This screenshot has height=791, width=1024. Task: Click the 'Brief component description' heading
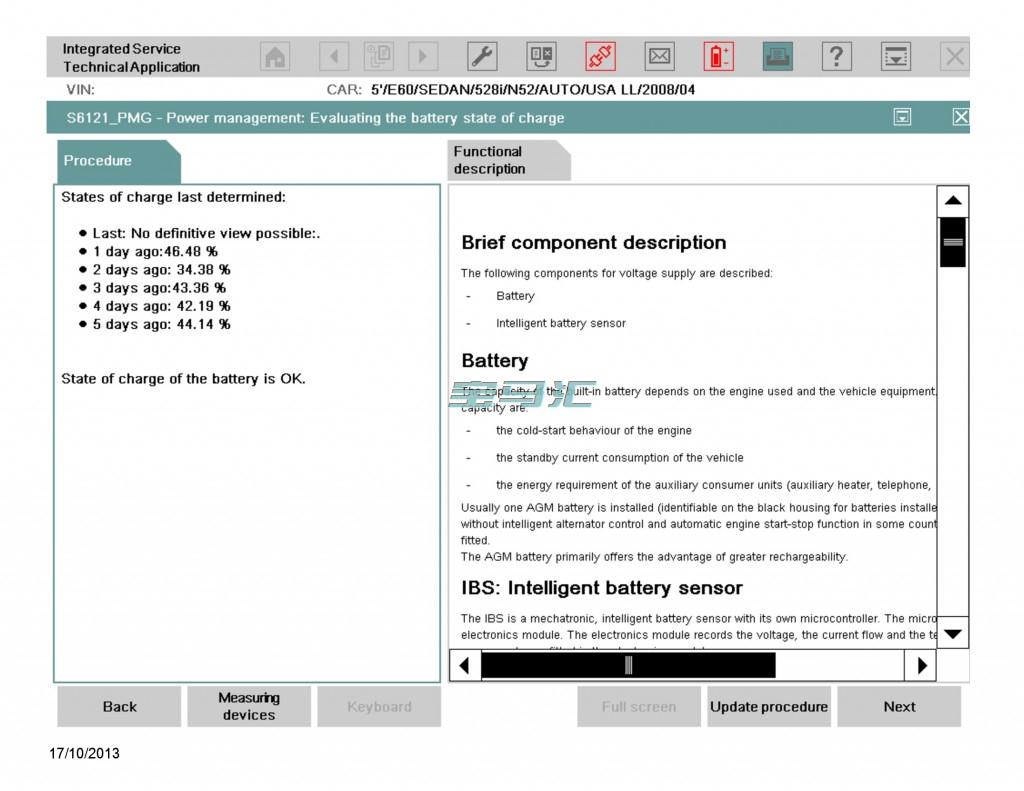click(x=594, y=242)
